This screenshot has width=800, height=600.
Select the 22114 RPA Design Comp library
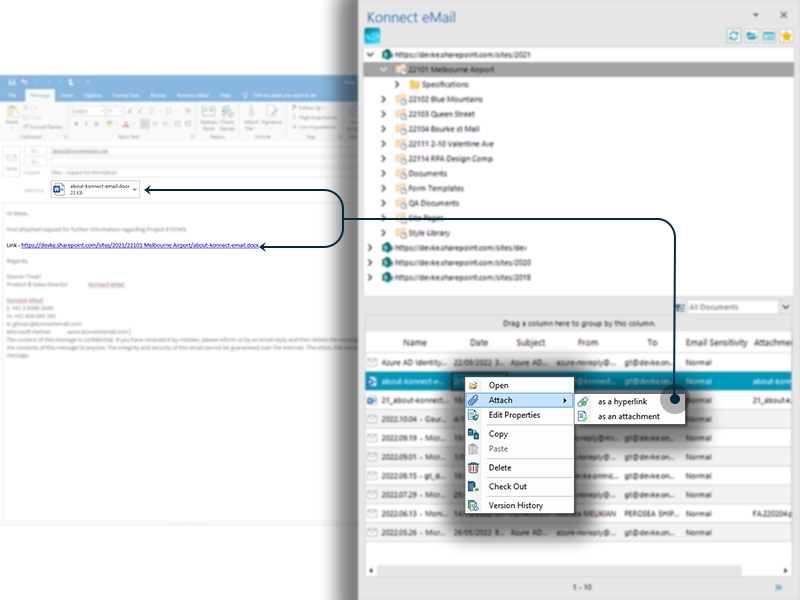(x=450, y=159)
